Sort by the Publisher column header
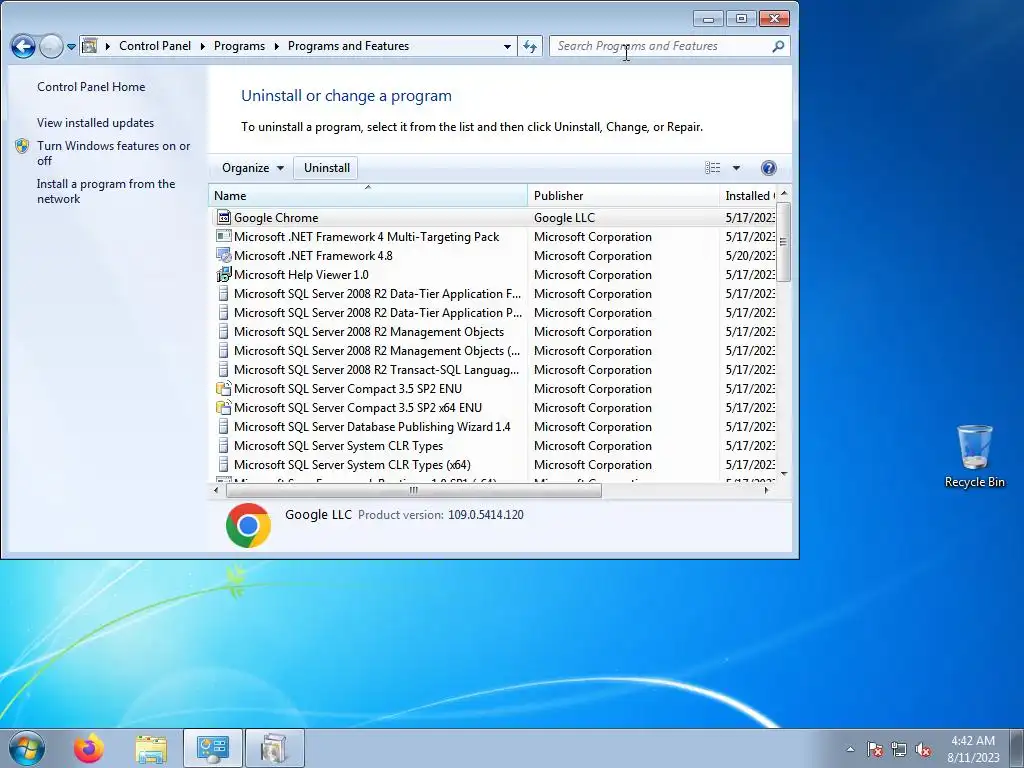Viewport: 1024px width, 768px height. [623, 196]
